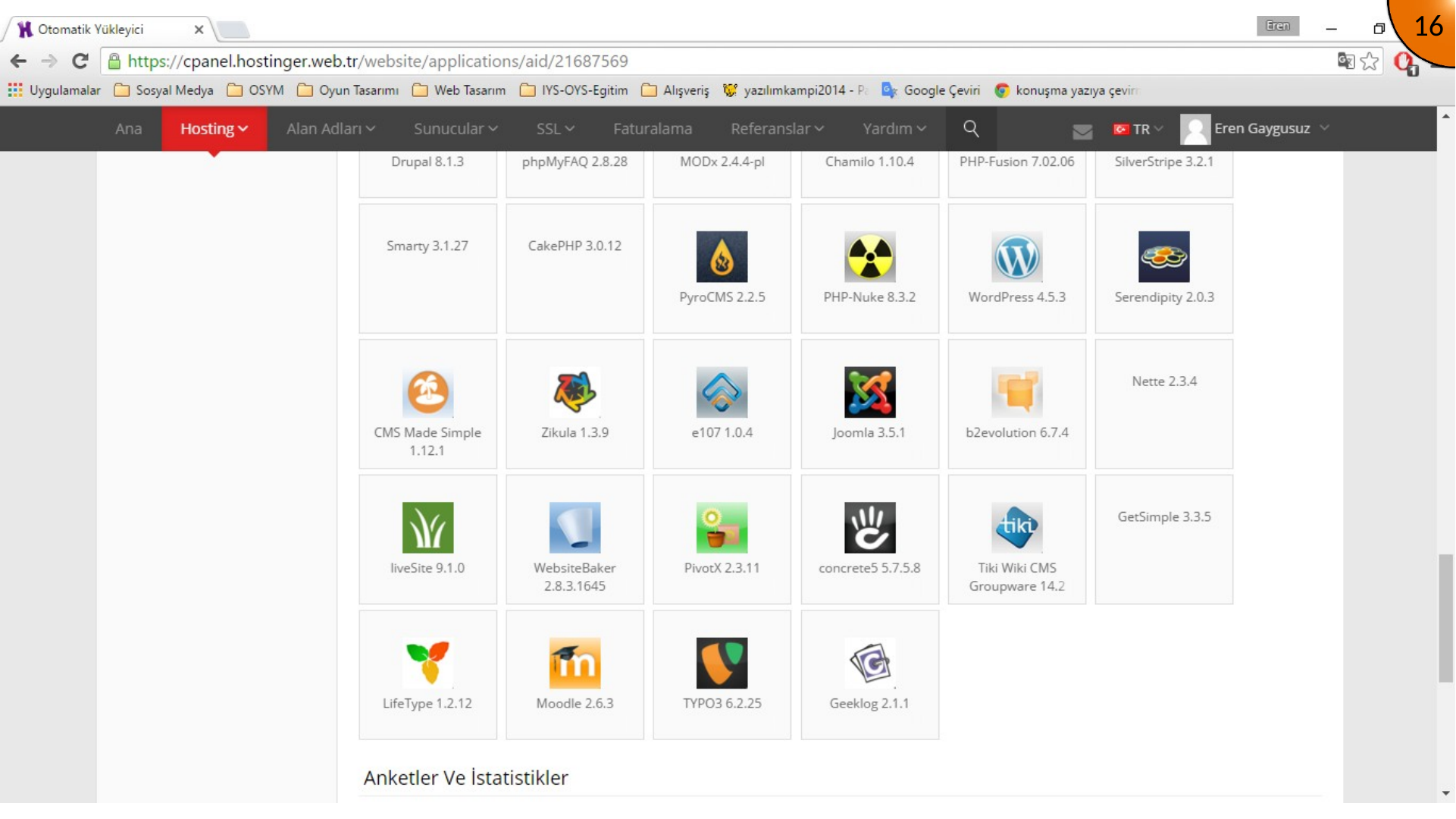Open the Oyun Tasarımı bookmarks folder
The image size is (1456, 819).
pyautogui.click(x=348, y=90)
